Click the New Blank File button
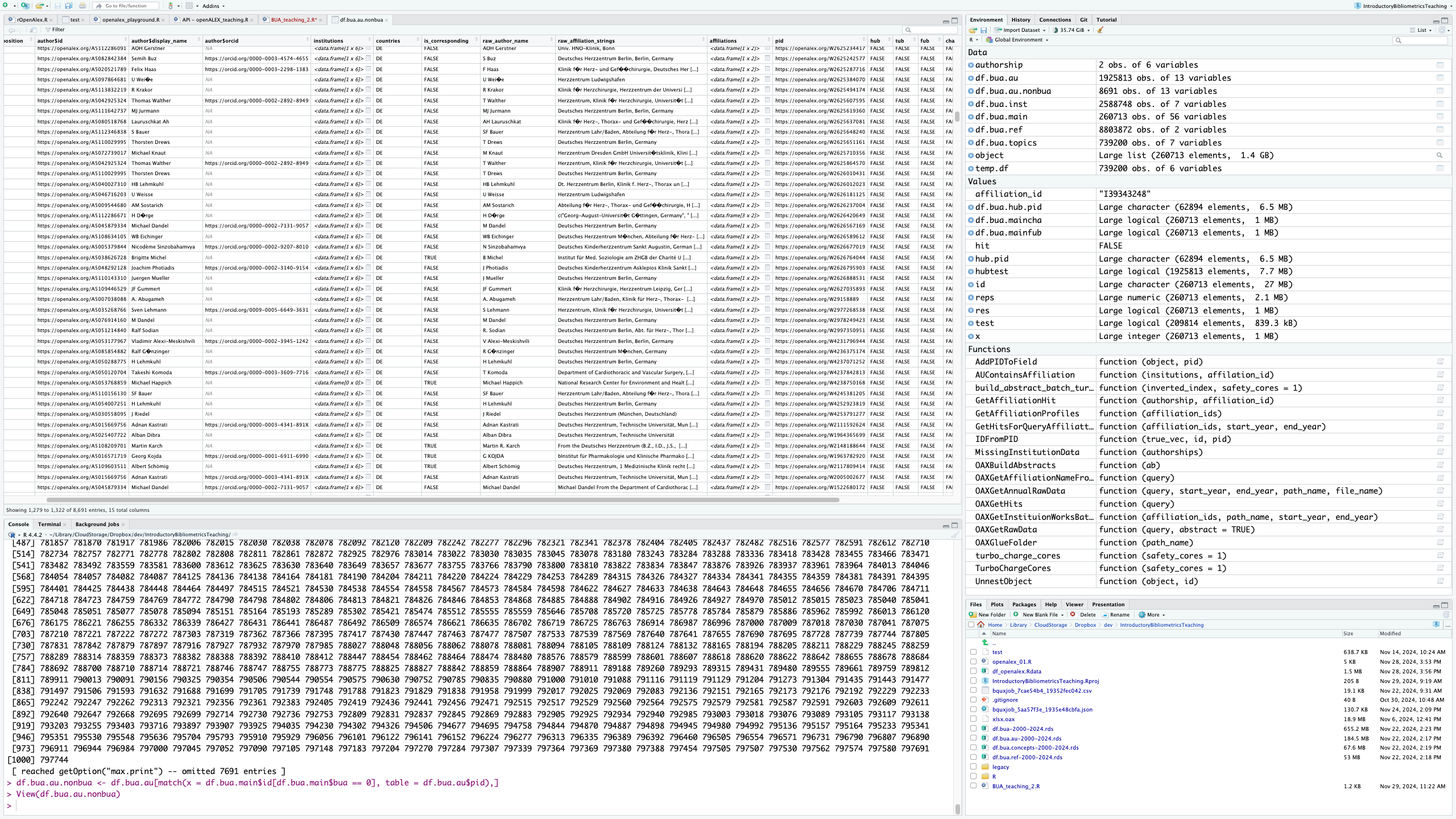 click(x=1039, y=614)
